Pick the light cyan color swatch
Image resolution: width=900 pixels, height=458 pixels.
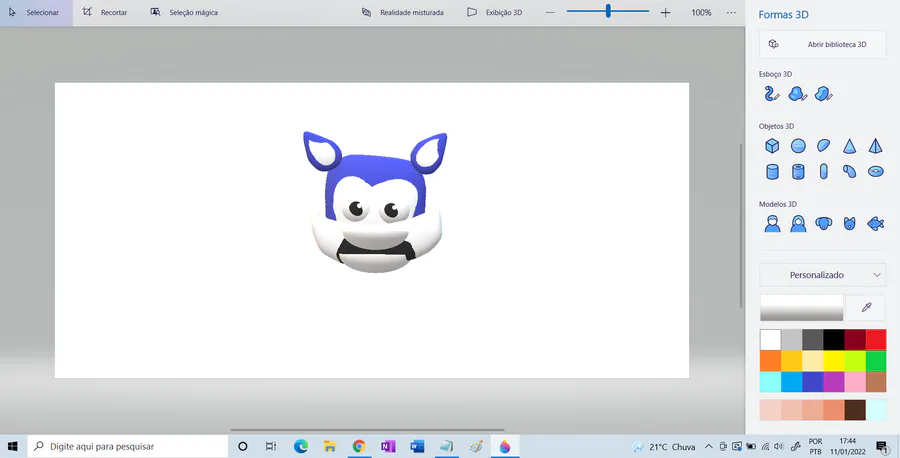[770, 382]
